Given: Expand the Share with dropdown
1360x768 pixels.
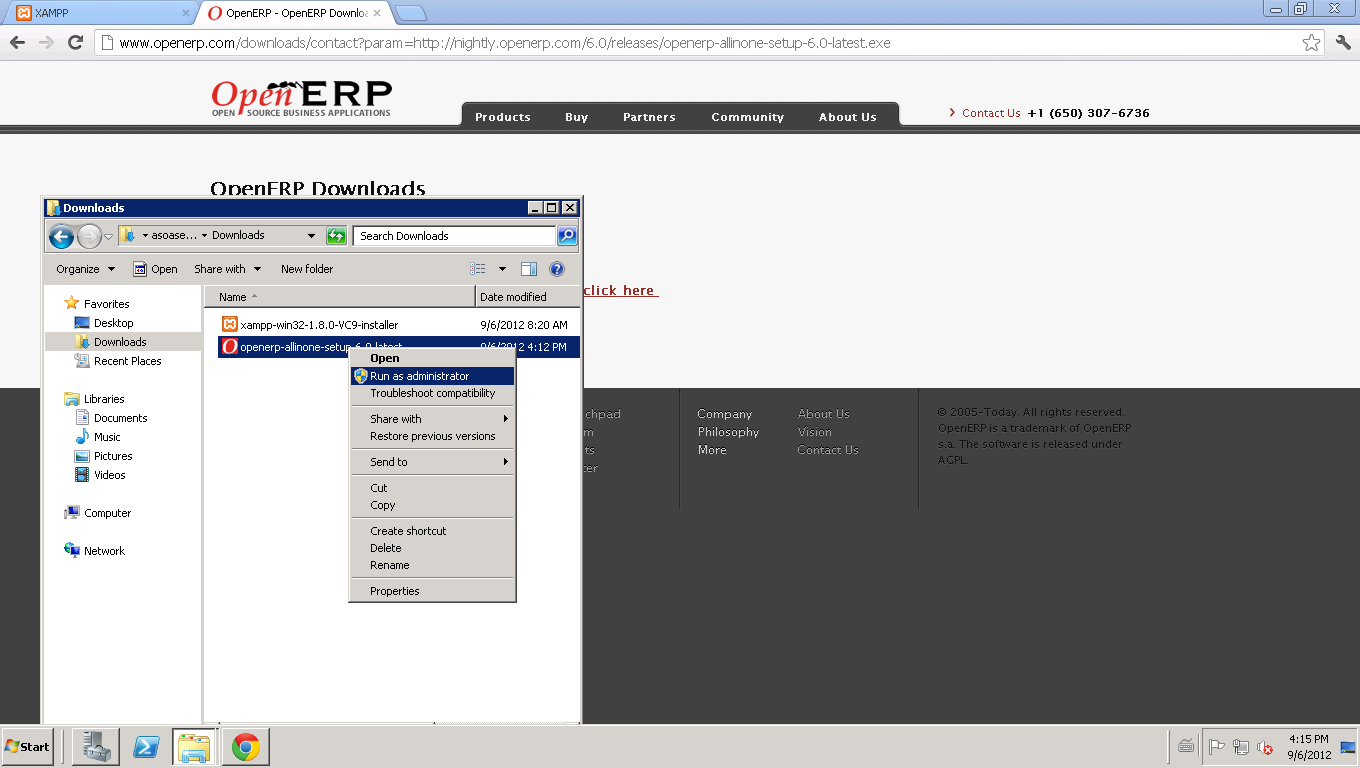Looking at the screenshot, I should pyautogui.click(x=228, y=268).
